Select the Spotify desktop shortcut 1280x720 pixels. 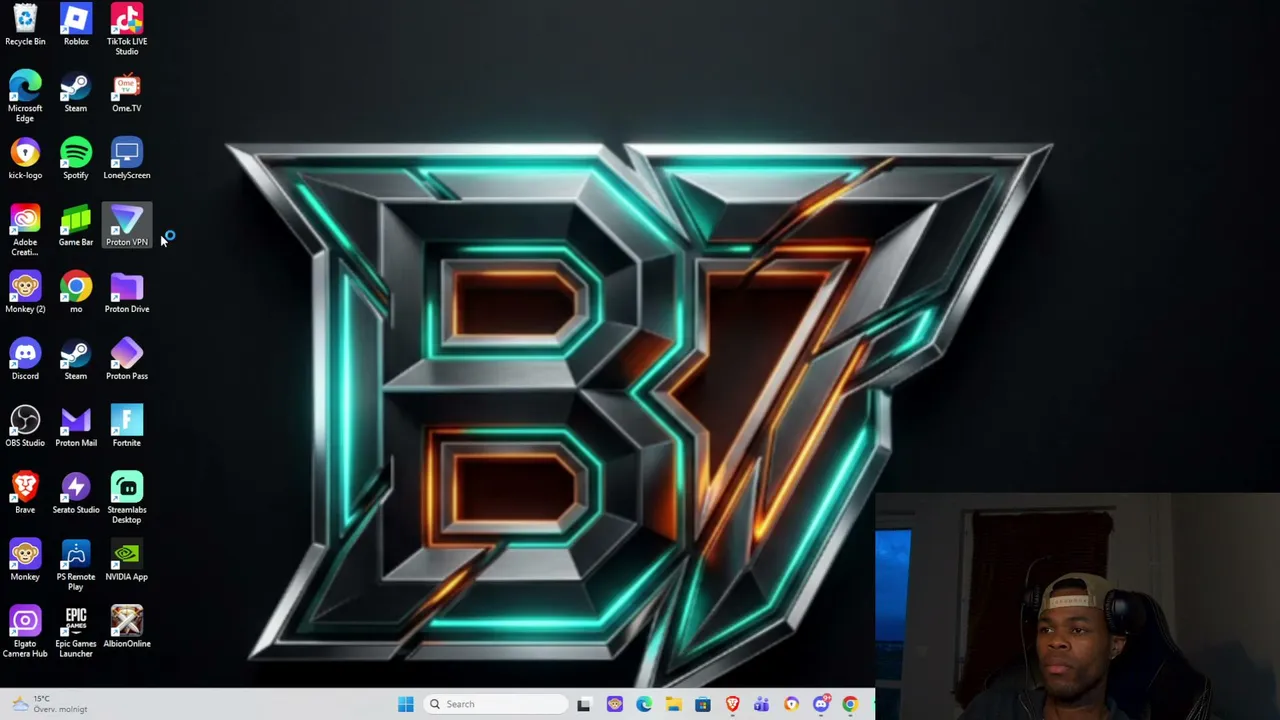pos(76,160)
